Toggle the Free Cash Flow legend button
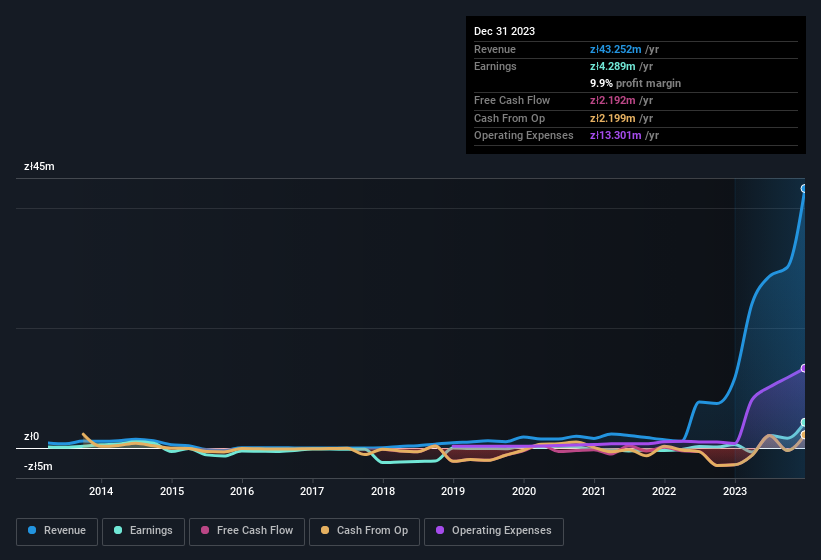Viewport: 821px width, 560px height. pos(247,531)
